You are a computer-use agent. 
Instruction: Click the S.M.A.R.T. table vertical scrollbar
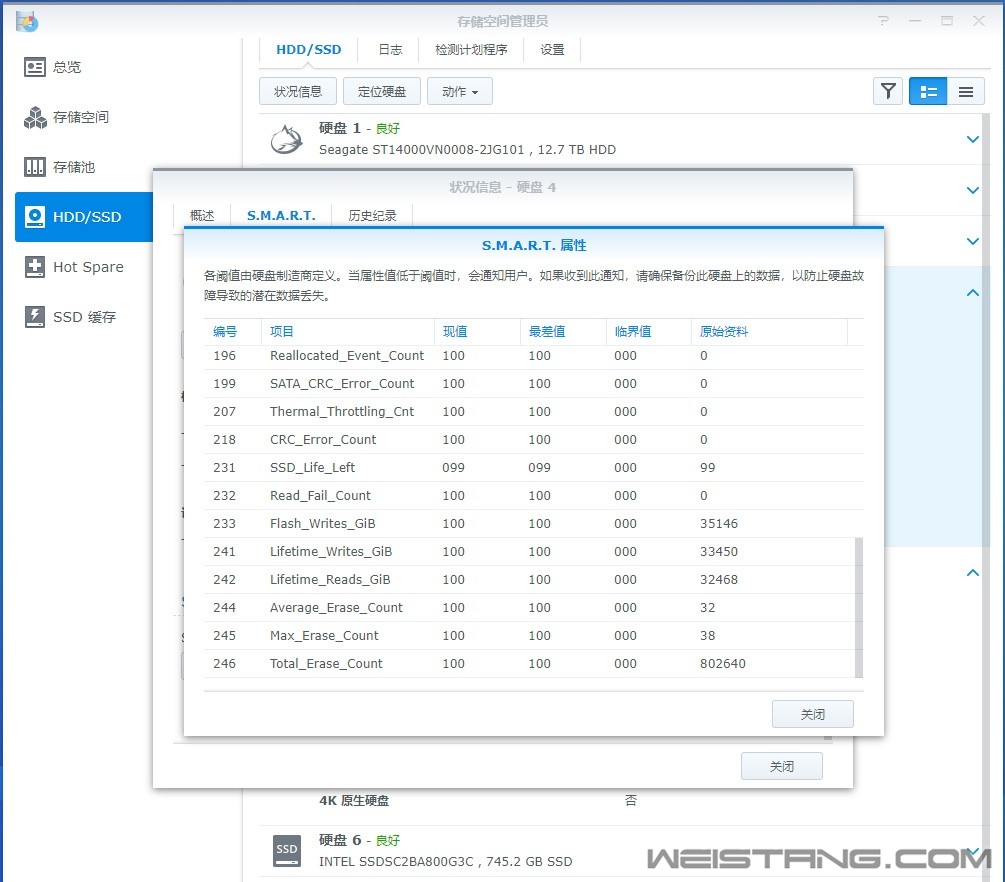[x=859, y=606]
